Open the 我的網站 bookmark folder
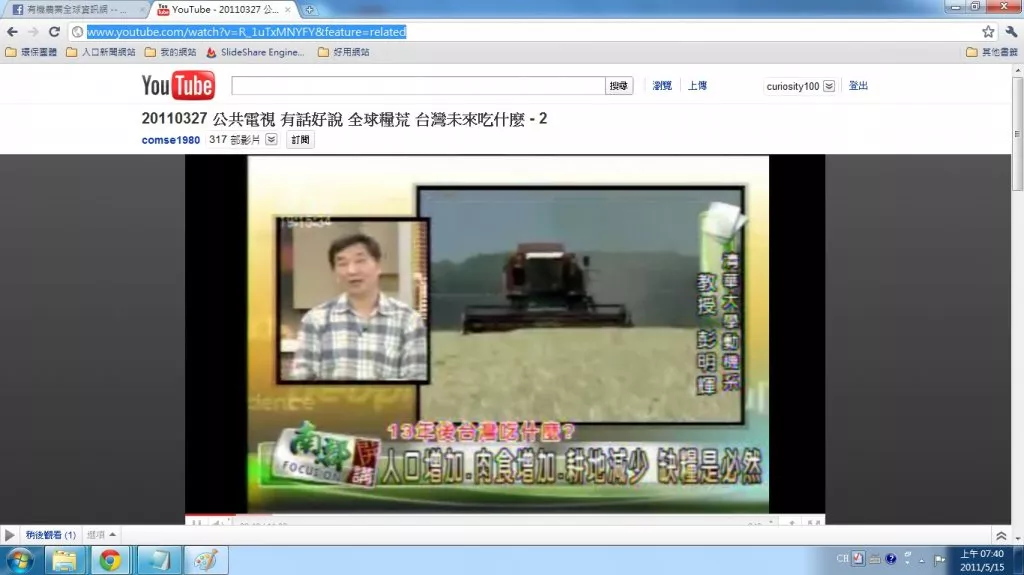This screenshot has height=575, width=1024. (x=170, y=52)
